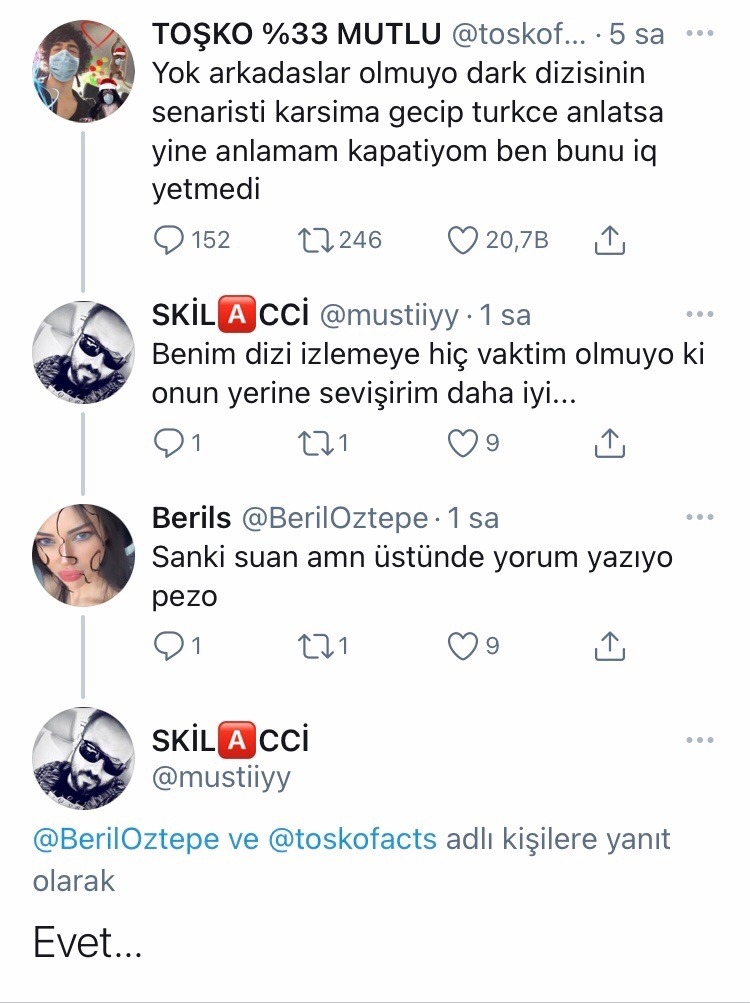This screenshot has height=1003, width=750.
Task: Retweet the TOŞKO tweet about Dark
Action: 315,240
